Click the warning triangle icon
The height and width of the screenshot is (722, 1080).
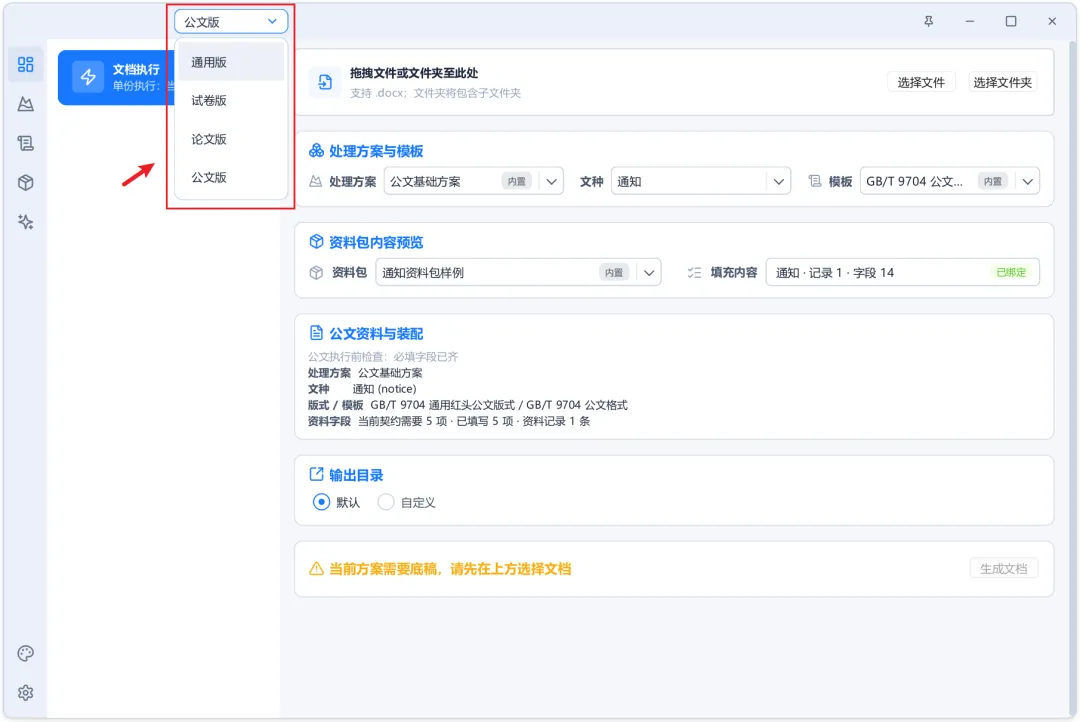316,568
